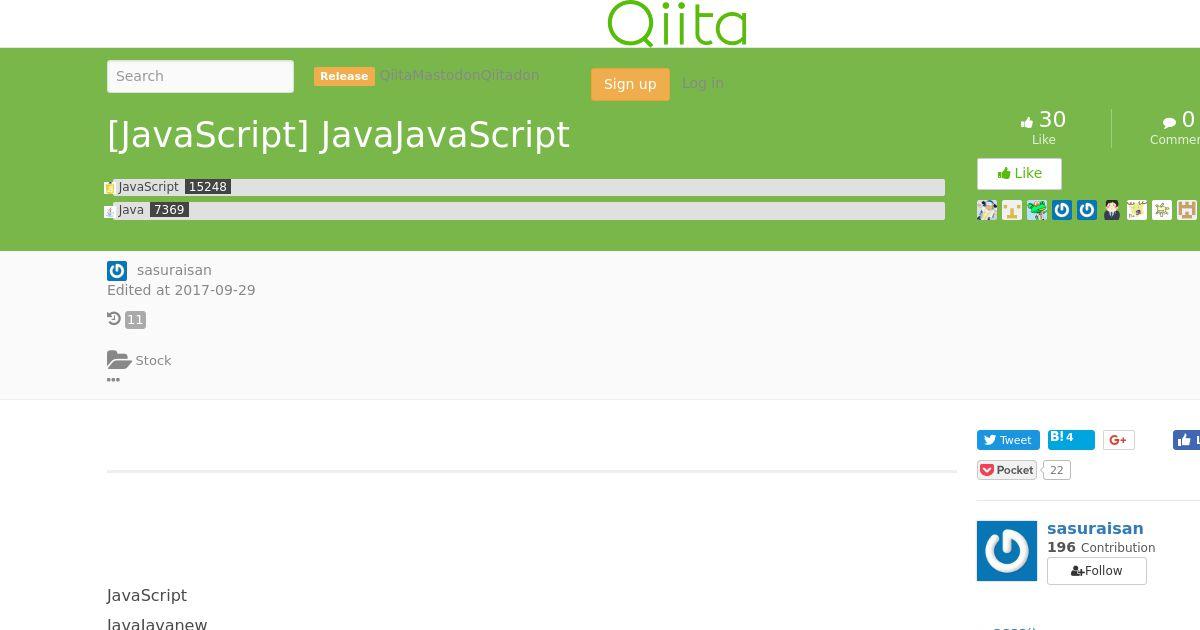This screenshot has height=630, width=1200.
Task: Open the Log in link
Action: pos(703,83)
